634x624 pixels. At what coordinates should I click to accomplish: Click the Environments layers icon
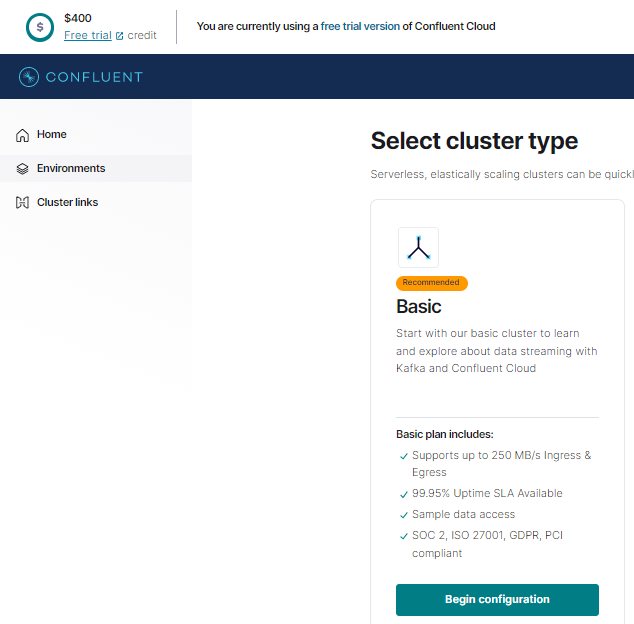click(23, 169)
